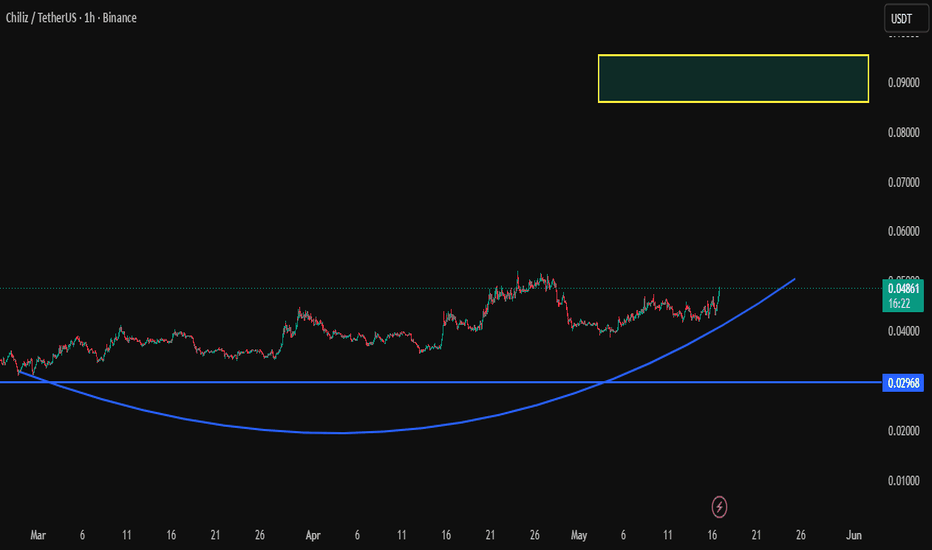Open the USDT currency selector button

pyautogui.click(x=906, y=18)
